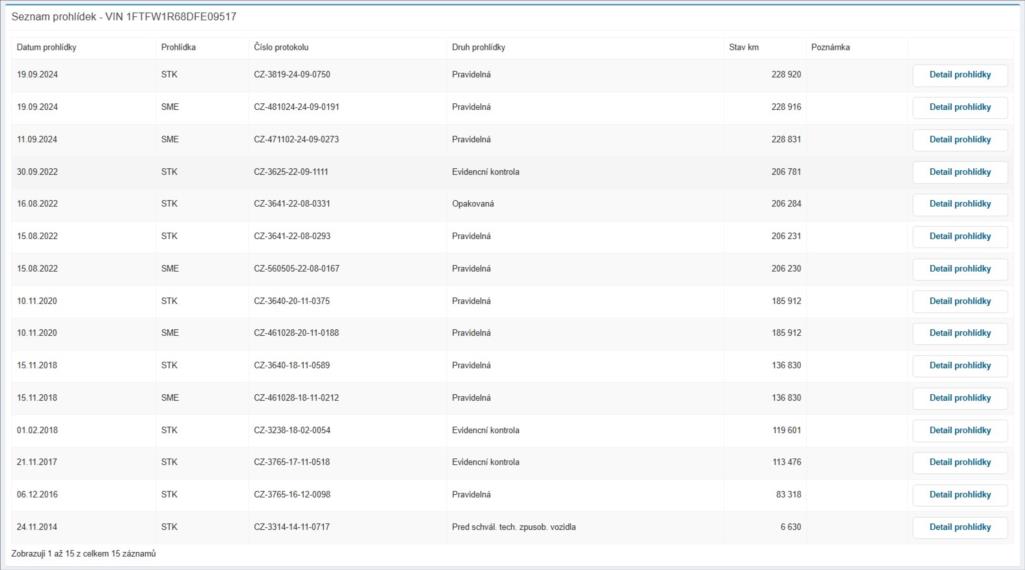Image resolution: width=1025 pixels, height=570 pixels.
Task: Open Detail prohlídky for 06.12.2016 inspection
Action: 959,495
